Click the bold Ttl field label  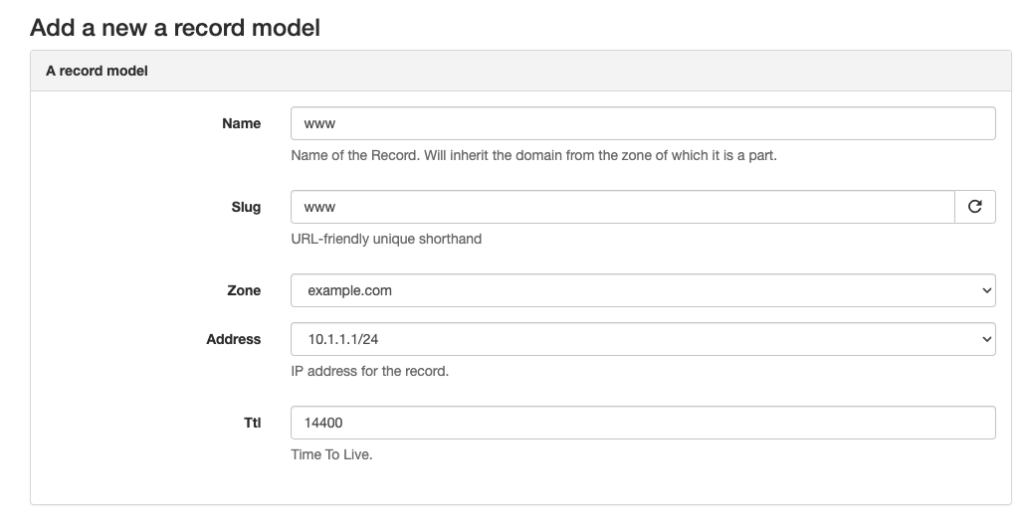tap(252, 422)
